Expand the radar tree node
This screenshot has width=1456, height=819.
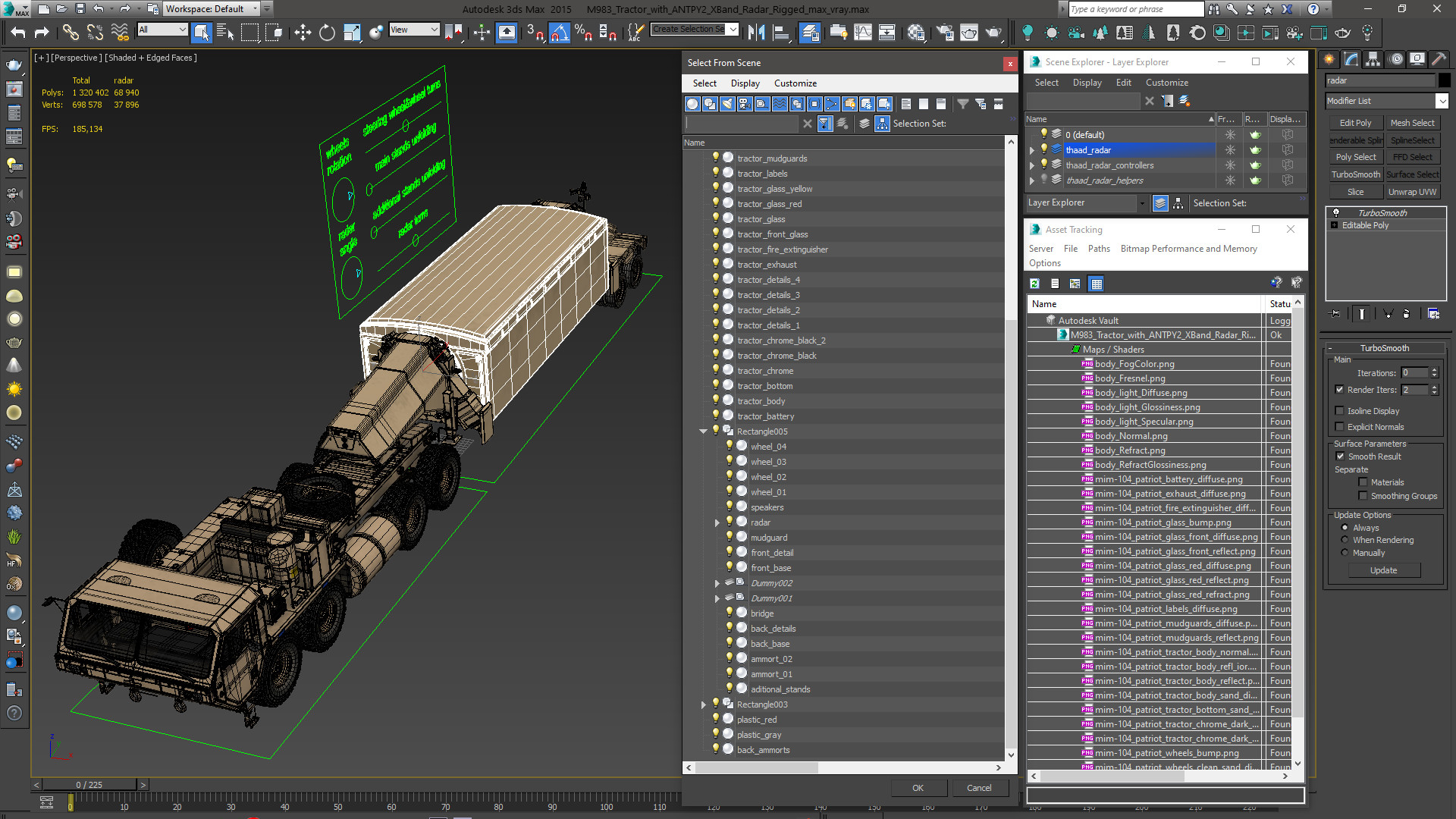(x=717, y=522)
